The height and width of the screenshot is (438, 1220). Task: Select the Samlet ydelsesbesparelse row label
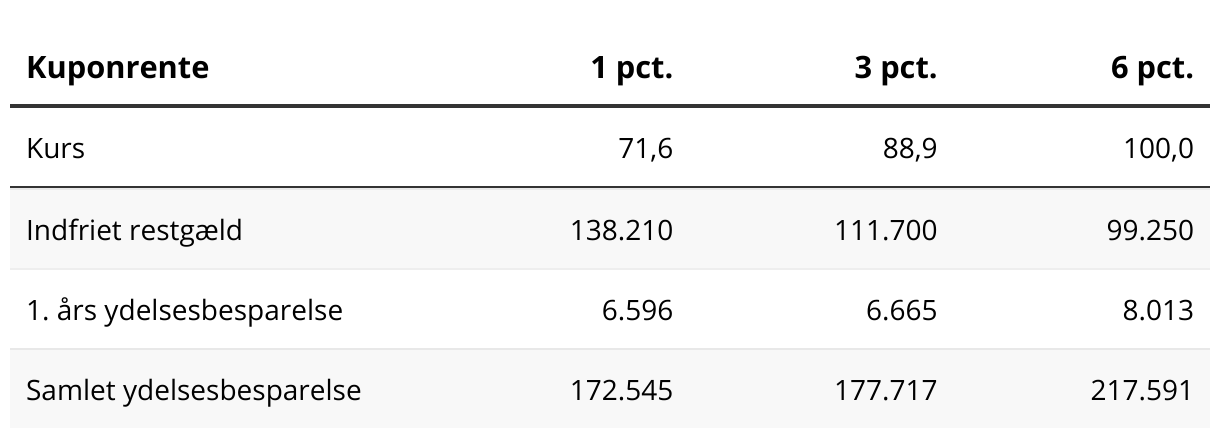[194, 389]
